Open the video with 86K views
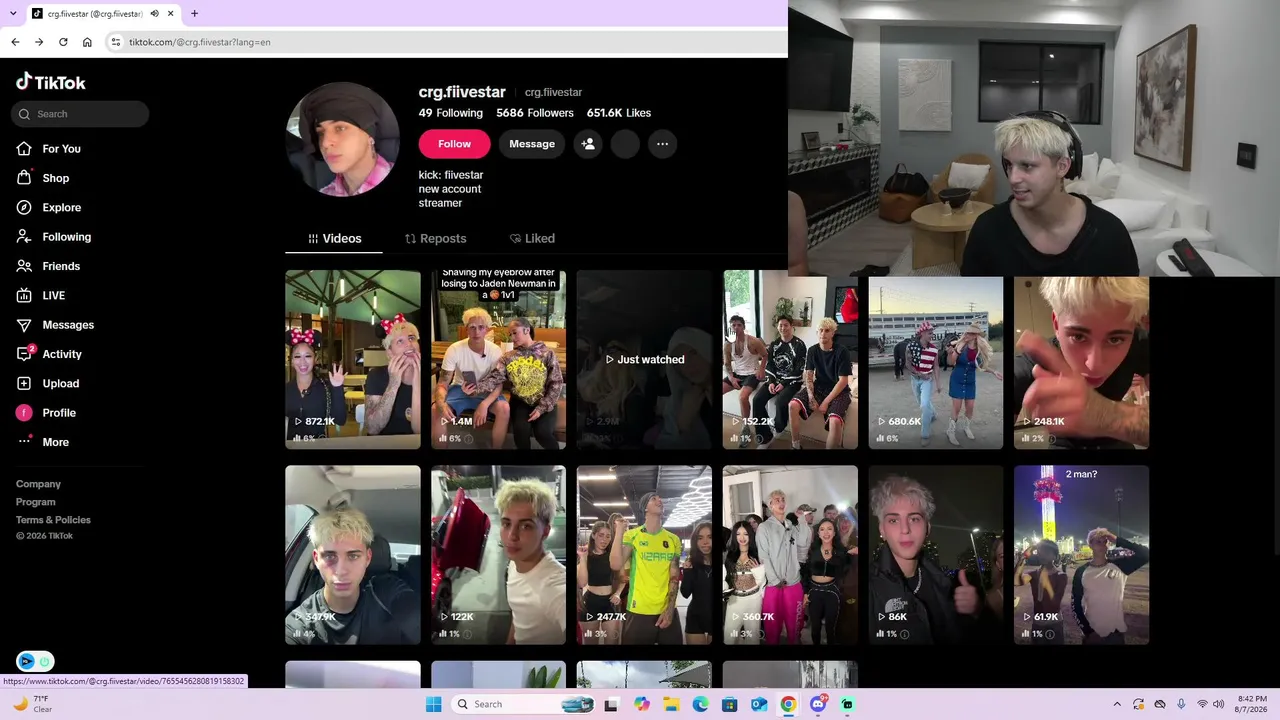Image resolution: width=1280 pixels, height=720 pixels. pos(936,555)
